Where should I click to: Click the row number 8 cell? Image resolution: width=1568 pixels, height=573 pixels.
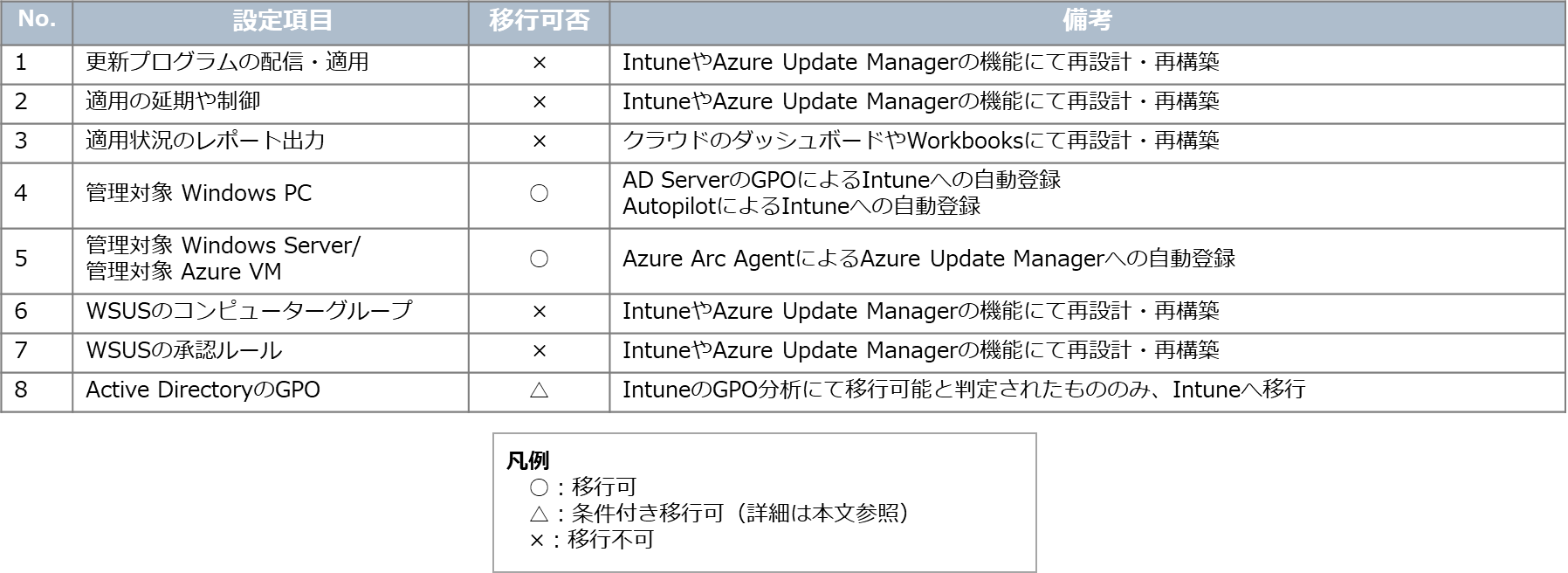tap(37, 390)
